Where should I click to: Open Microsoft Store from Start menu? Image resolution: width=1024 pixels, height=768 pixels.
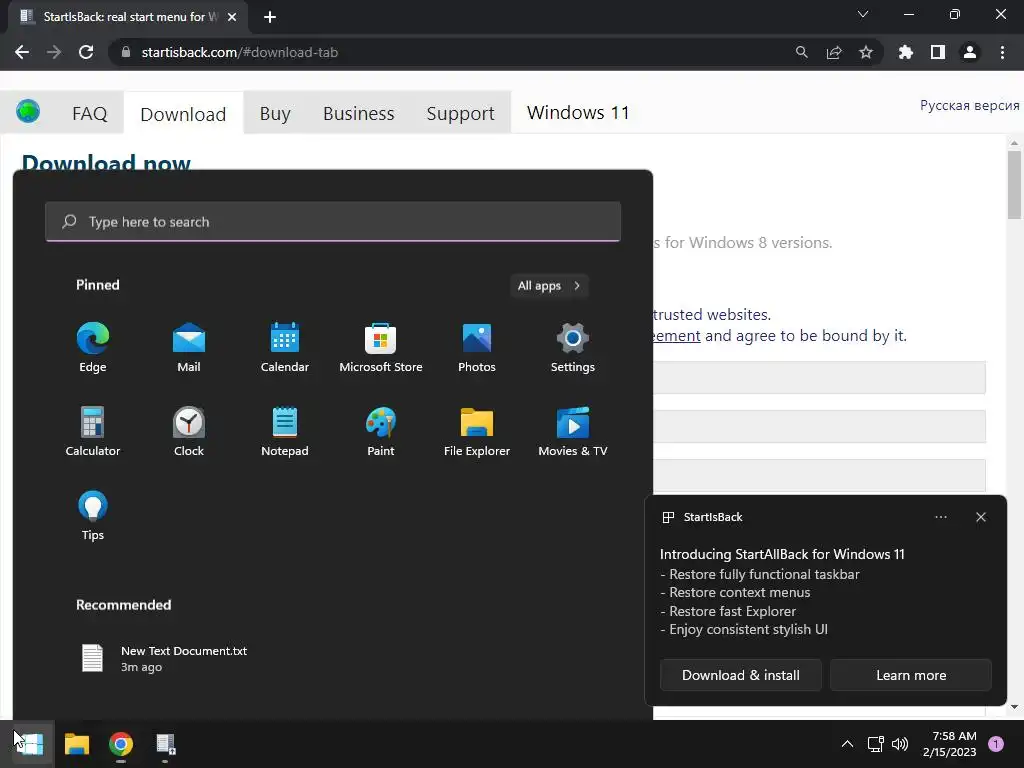click(381, 347)
